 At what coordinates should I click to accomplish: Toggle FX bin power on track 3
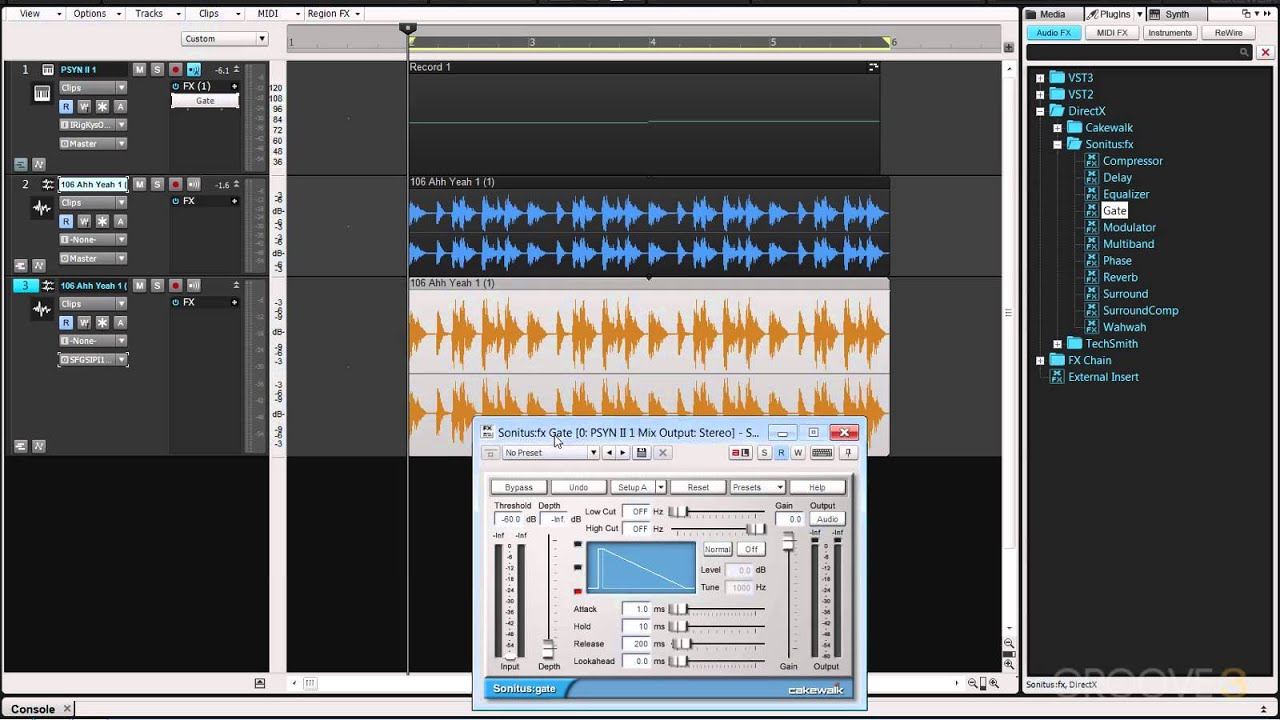(176, 302)
